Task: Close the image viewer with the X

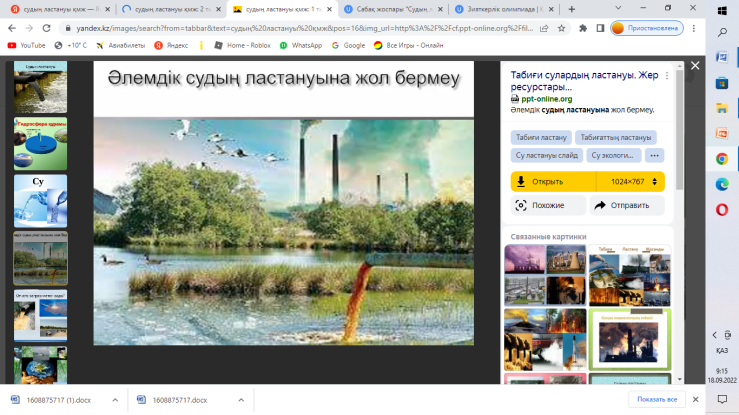Action: (x=695, y=65)
